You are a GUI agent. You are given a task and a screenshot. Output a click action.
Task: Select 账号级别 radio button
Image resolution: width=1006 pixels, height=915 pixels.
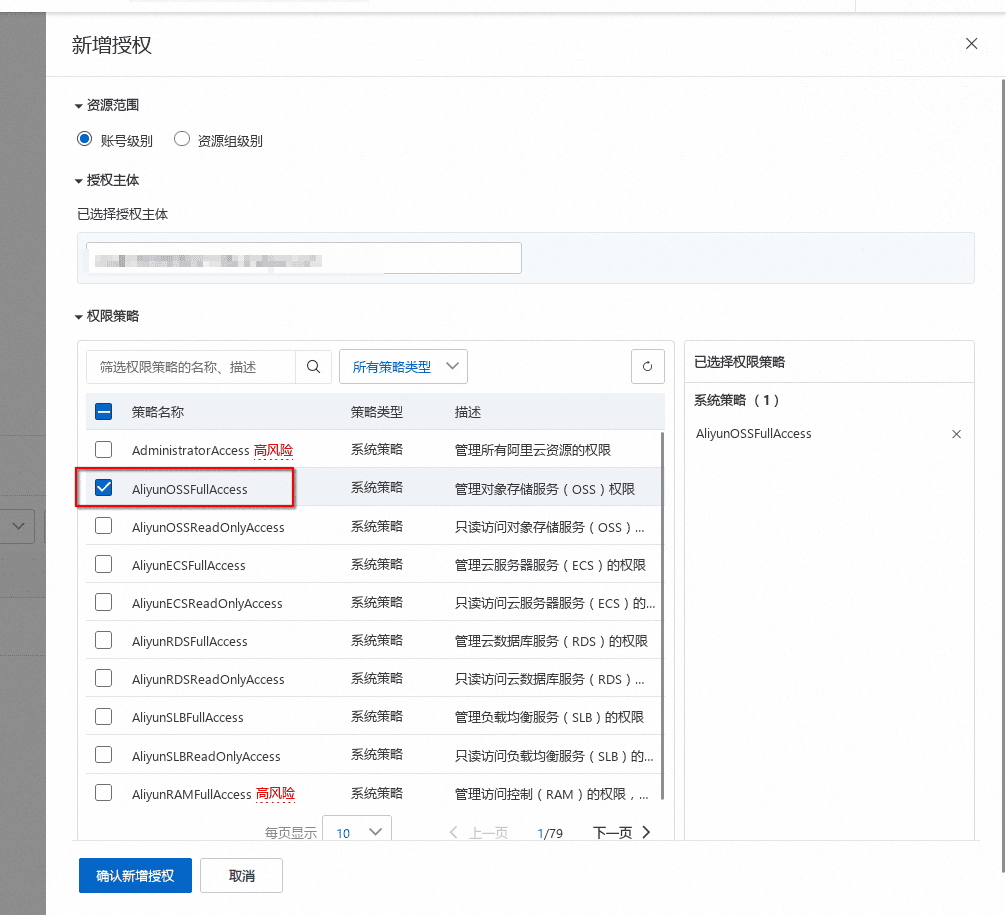tap(84, 139)
